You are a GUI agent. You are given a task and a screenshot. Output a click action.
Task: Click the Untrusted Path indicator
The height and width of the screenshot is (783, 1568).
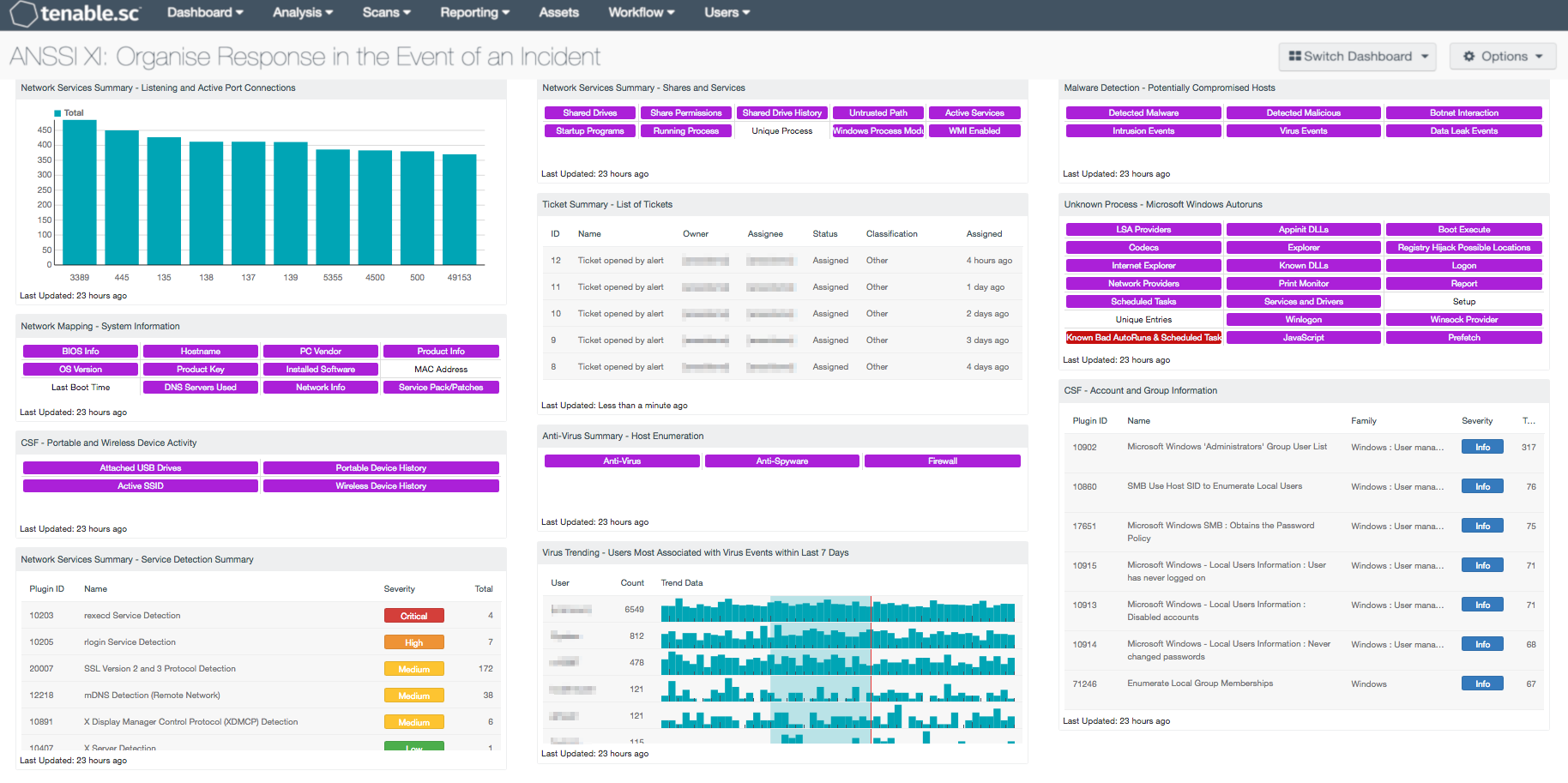(x=878, y=113)
